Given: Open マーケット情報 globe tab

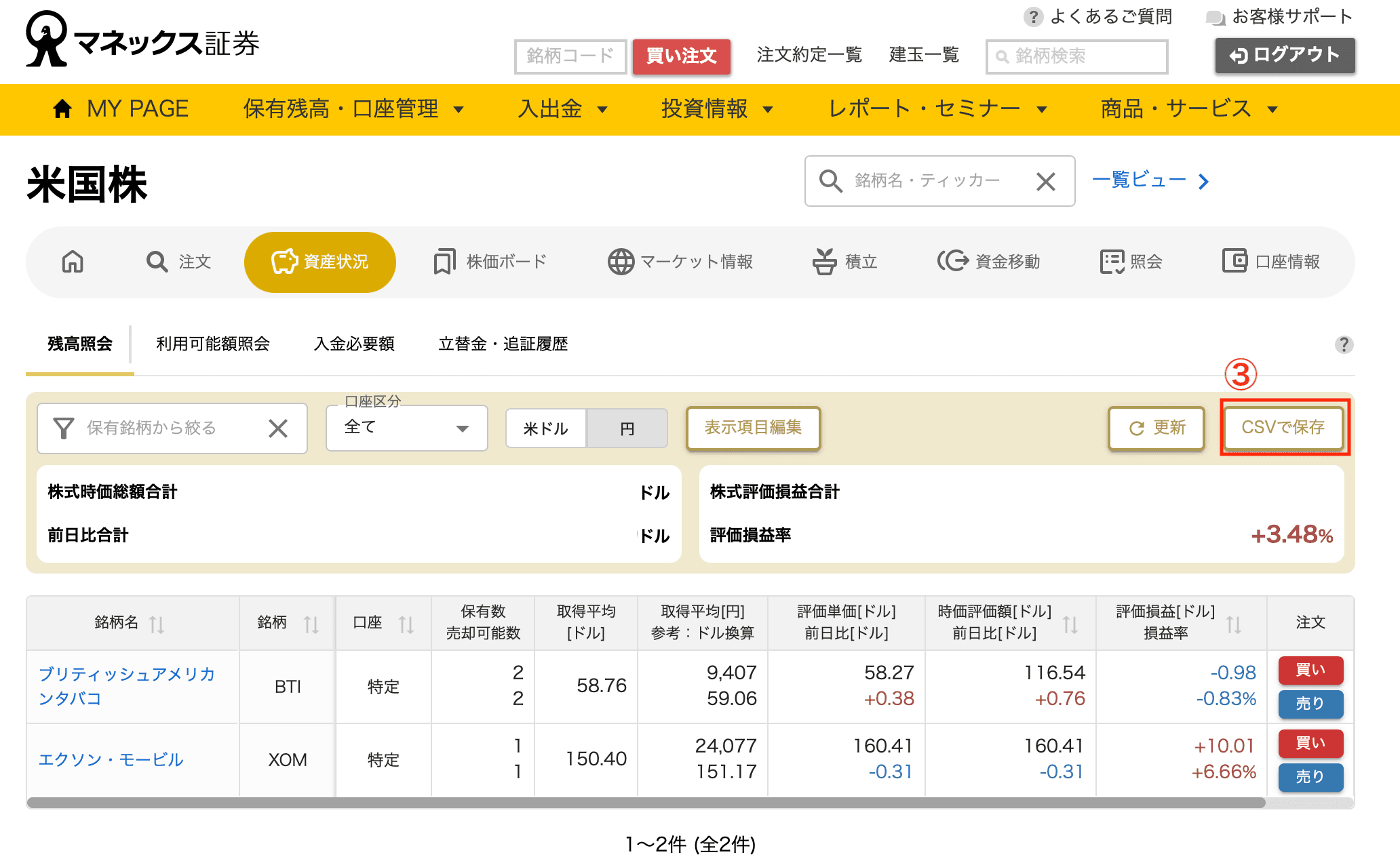Looking at the screenshot, I should click(x=680, y=262).
